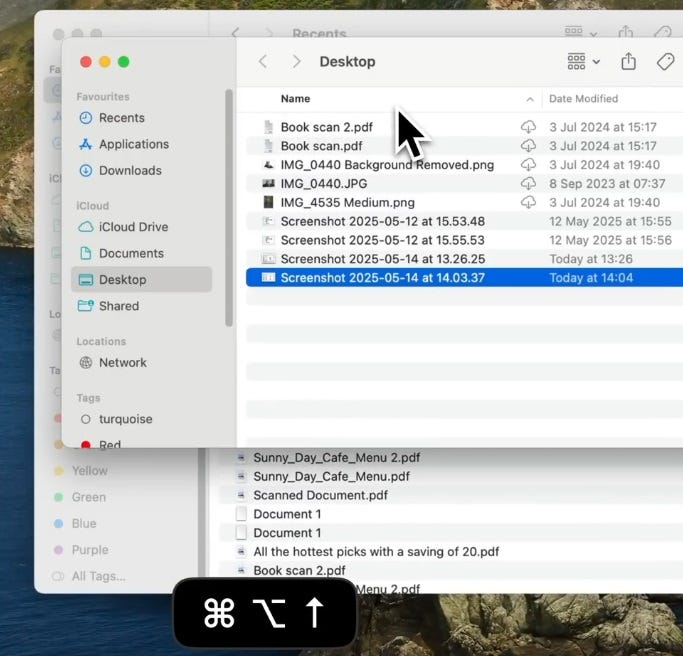The image size is (683, 656).
Task: Click the Shared folder icon in sidebar
Action: 86,306
